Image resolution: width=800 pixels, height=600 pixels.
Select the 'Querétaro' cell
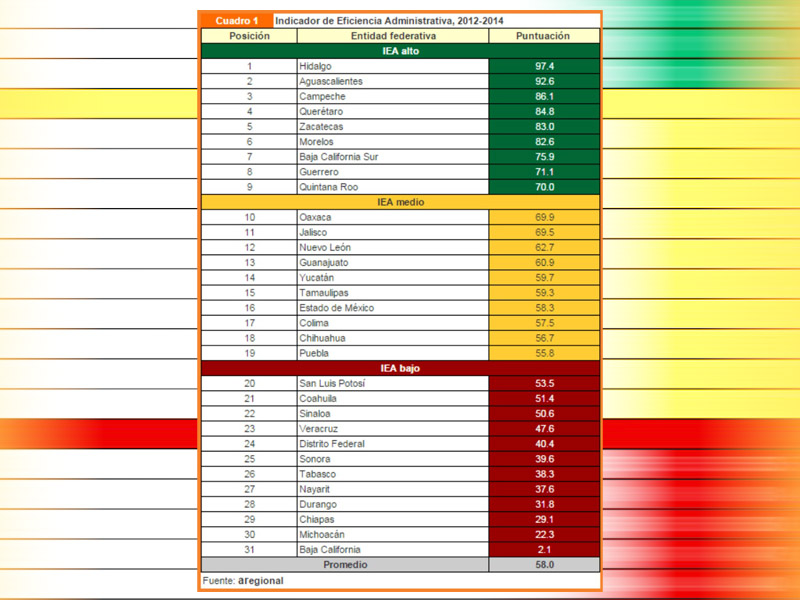(x=393, y=111)
